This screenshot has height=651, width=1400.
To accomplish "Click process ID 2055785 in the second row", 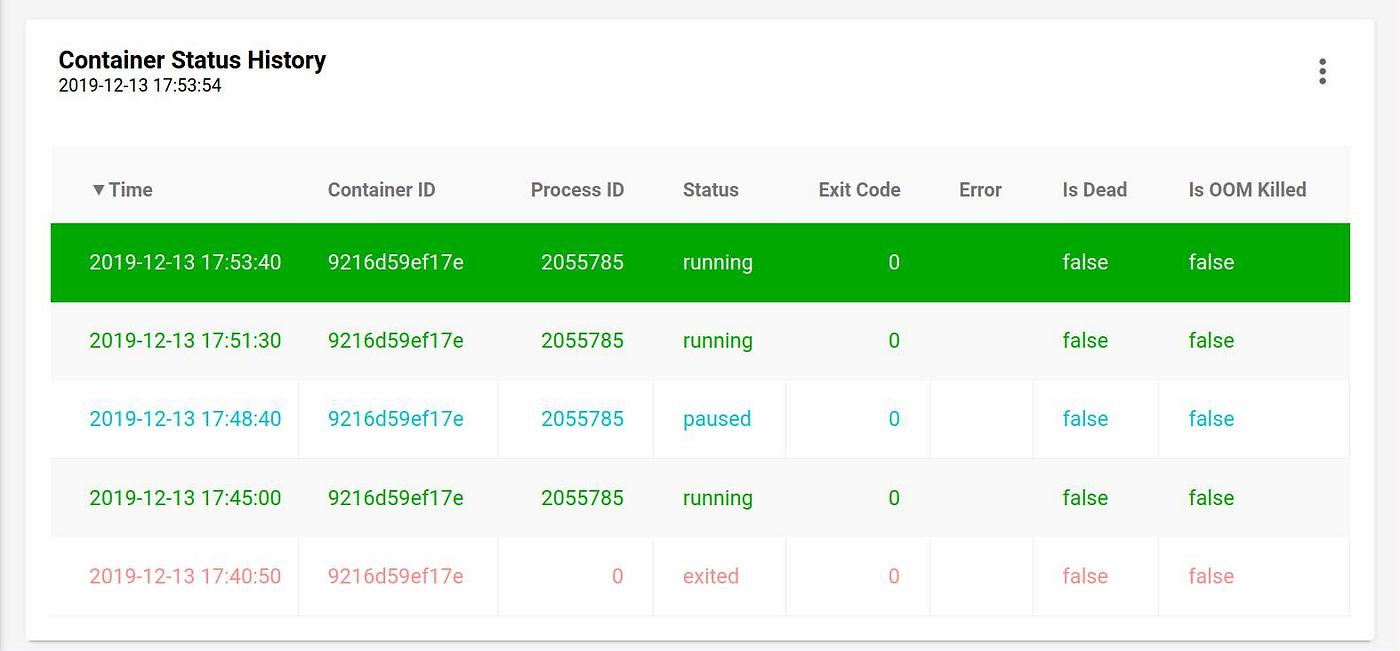I will click(x=583, y=340).
